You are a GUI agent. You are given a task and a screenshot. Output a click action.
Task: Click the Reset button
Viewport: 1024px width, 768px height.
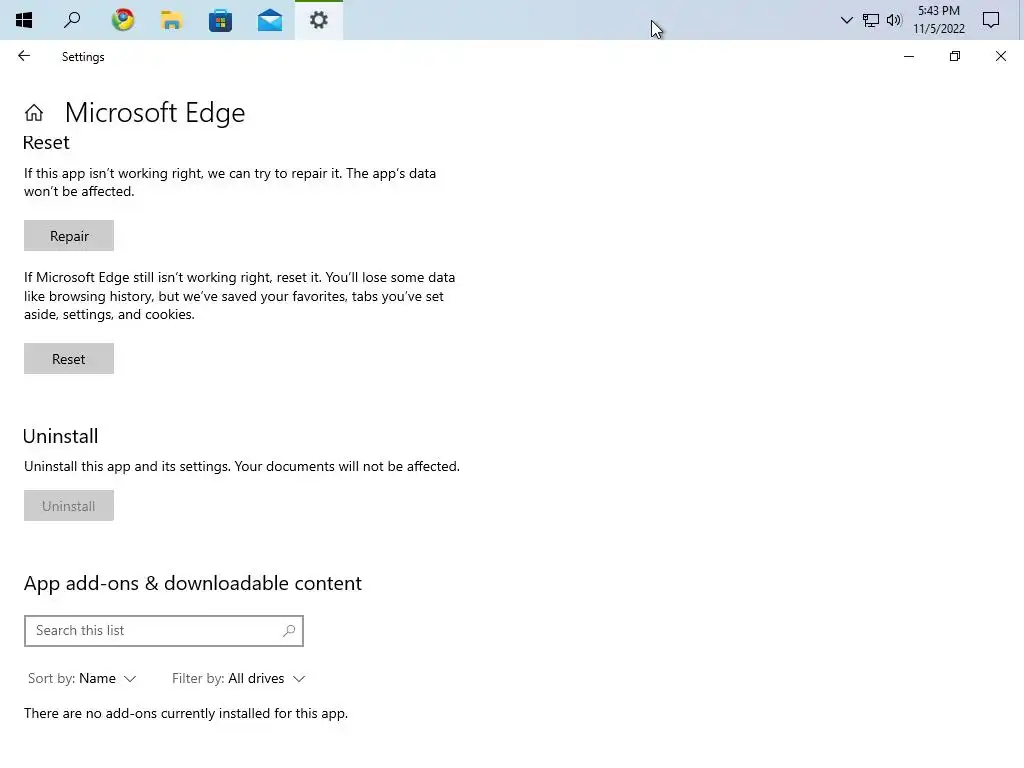coord(69,359)
